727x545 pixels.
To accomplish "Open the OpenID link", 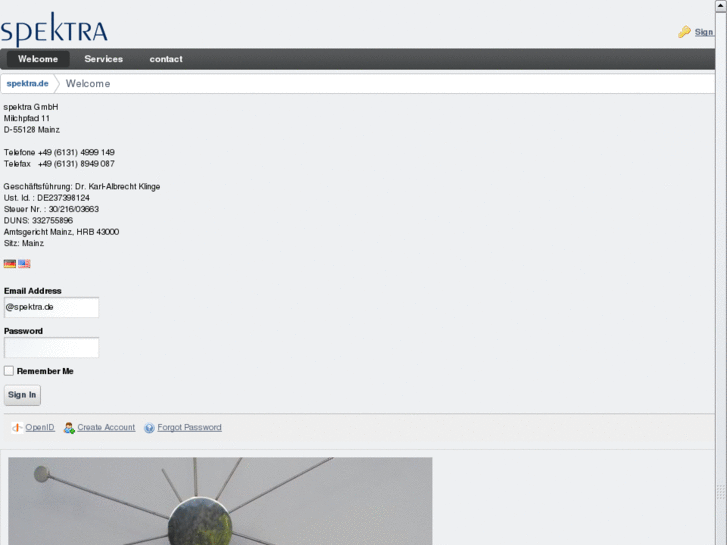I will click(x=40, y=427).
